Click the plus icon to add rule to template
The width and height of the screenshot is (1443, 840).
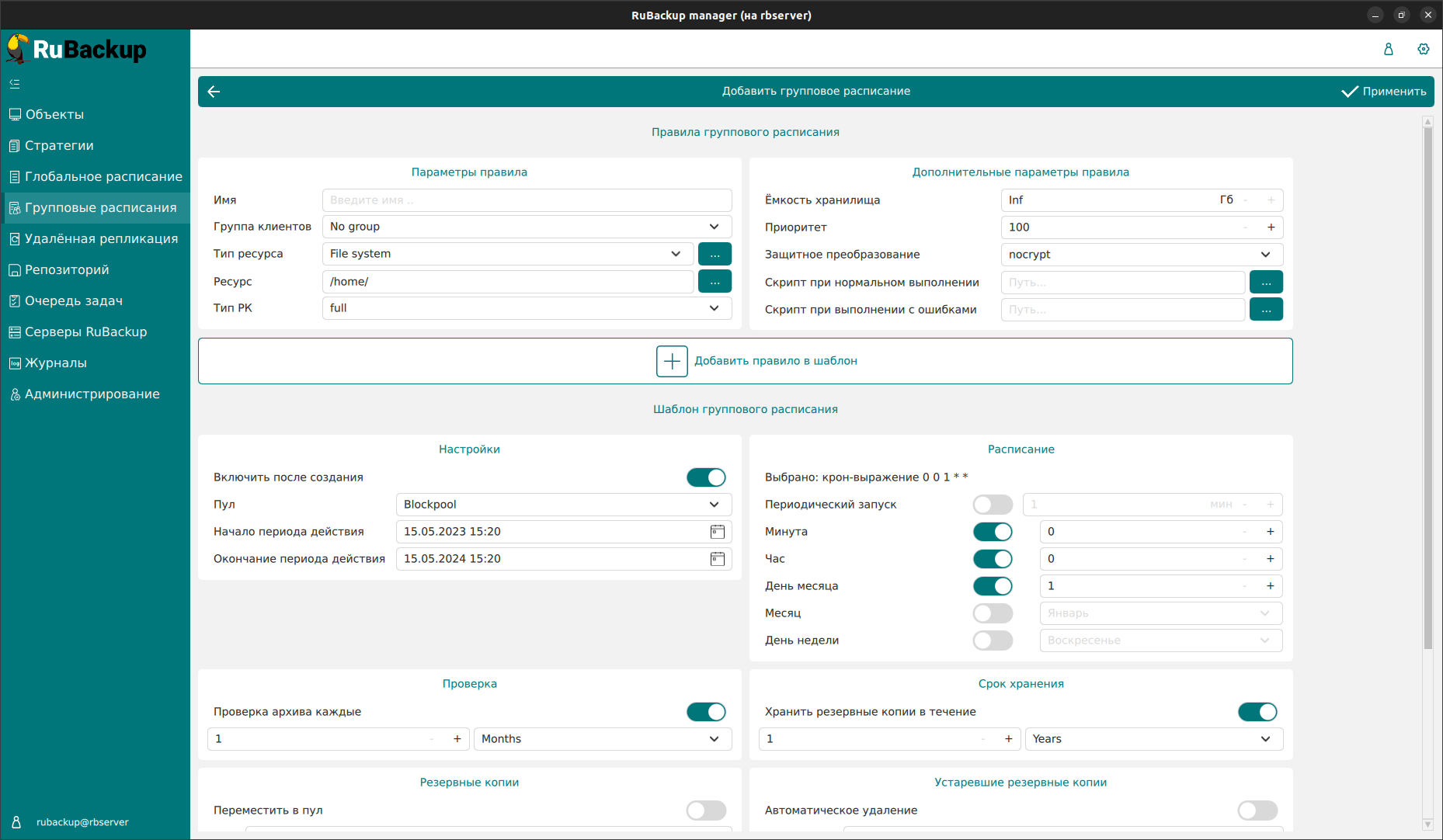click(672, 361)
